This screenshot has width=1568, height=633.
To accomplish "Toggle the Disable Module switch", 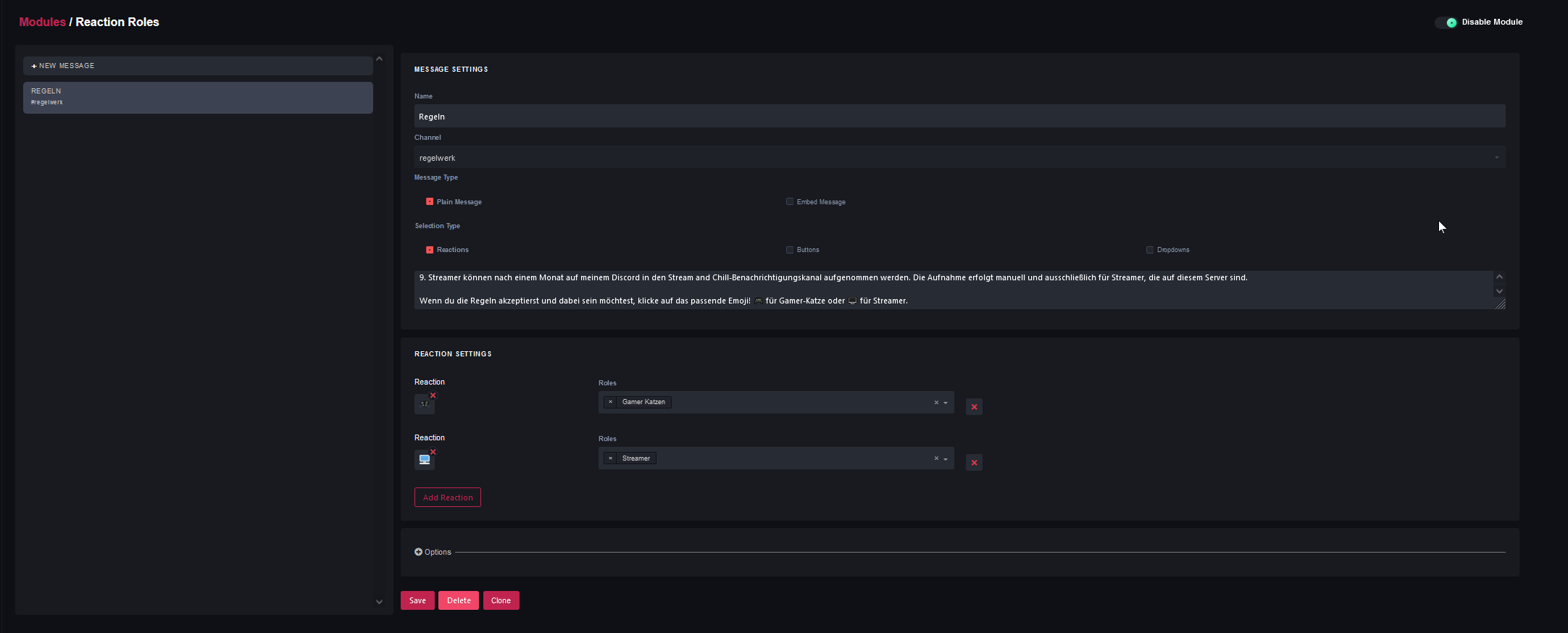I will pos(1446,22).
